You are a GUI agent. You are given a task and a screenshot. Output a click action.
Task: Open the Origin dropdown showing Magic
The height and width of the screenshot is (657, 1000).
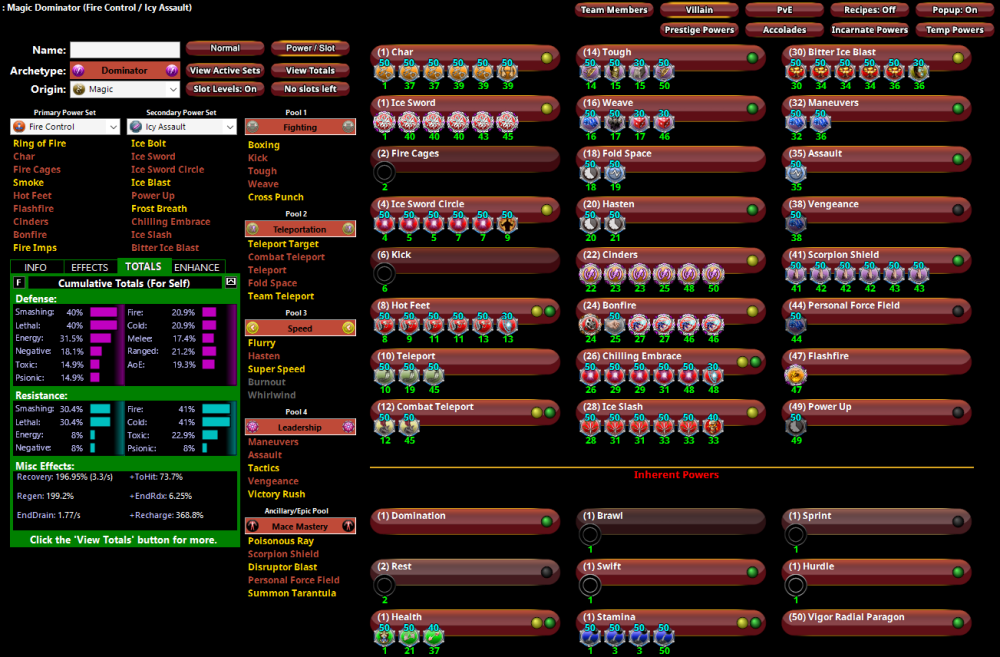point(124,90)
